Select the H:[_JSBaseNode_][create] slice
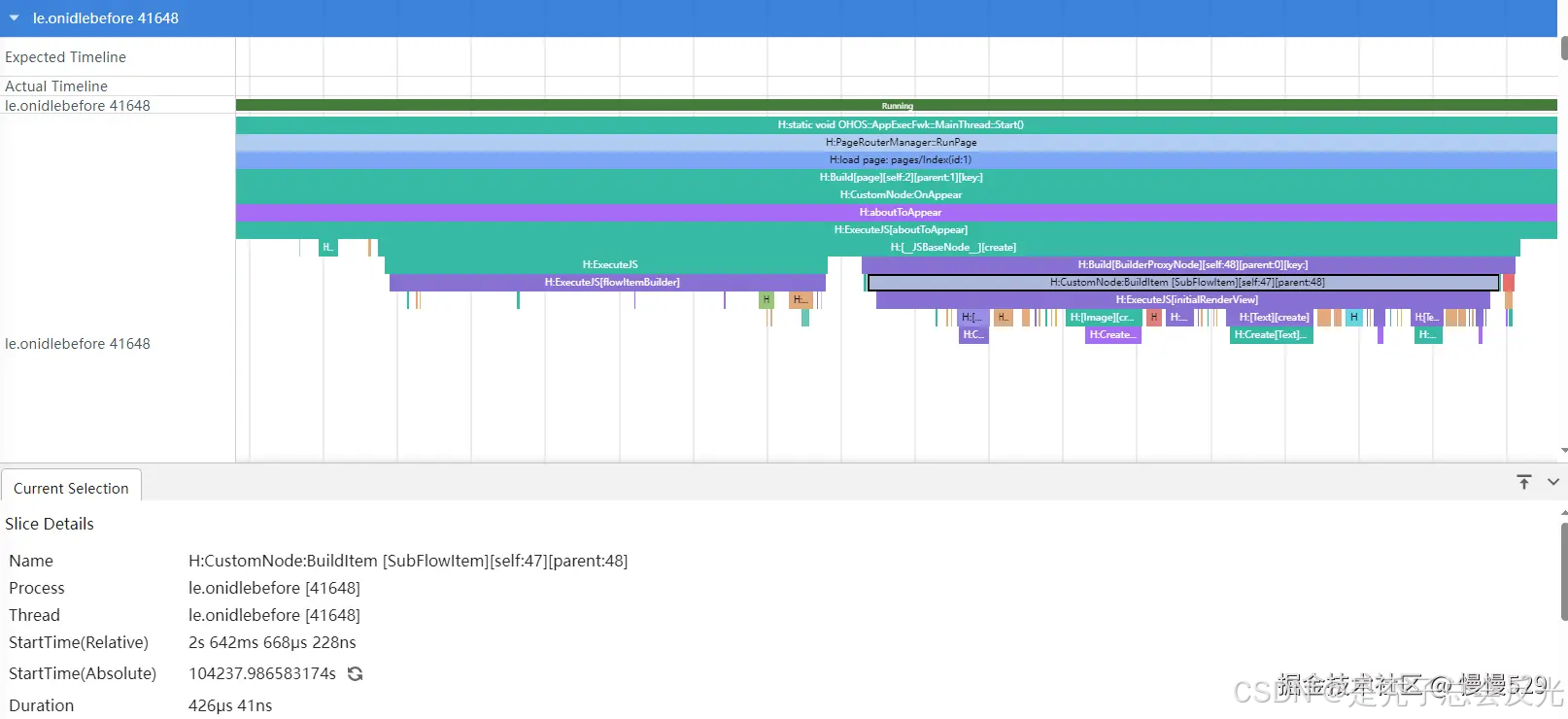 click(x=948, y=247)
